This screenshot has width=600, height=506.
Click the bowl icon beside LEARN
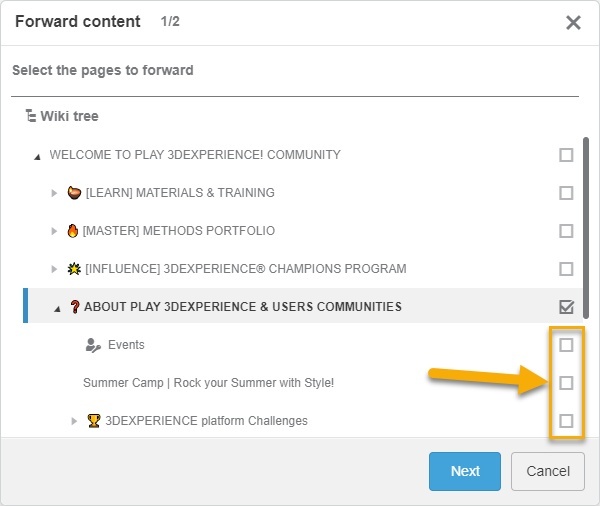[74, 193]
